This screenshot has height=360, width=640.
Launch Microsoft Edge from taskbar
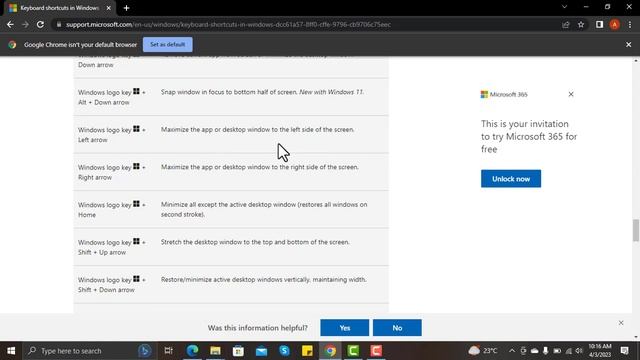(192, 351)
